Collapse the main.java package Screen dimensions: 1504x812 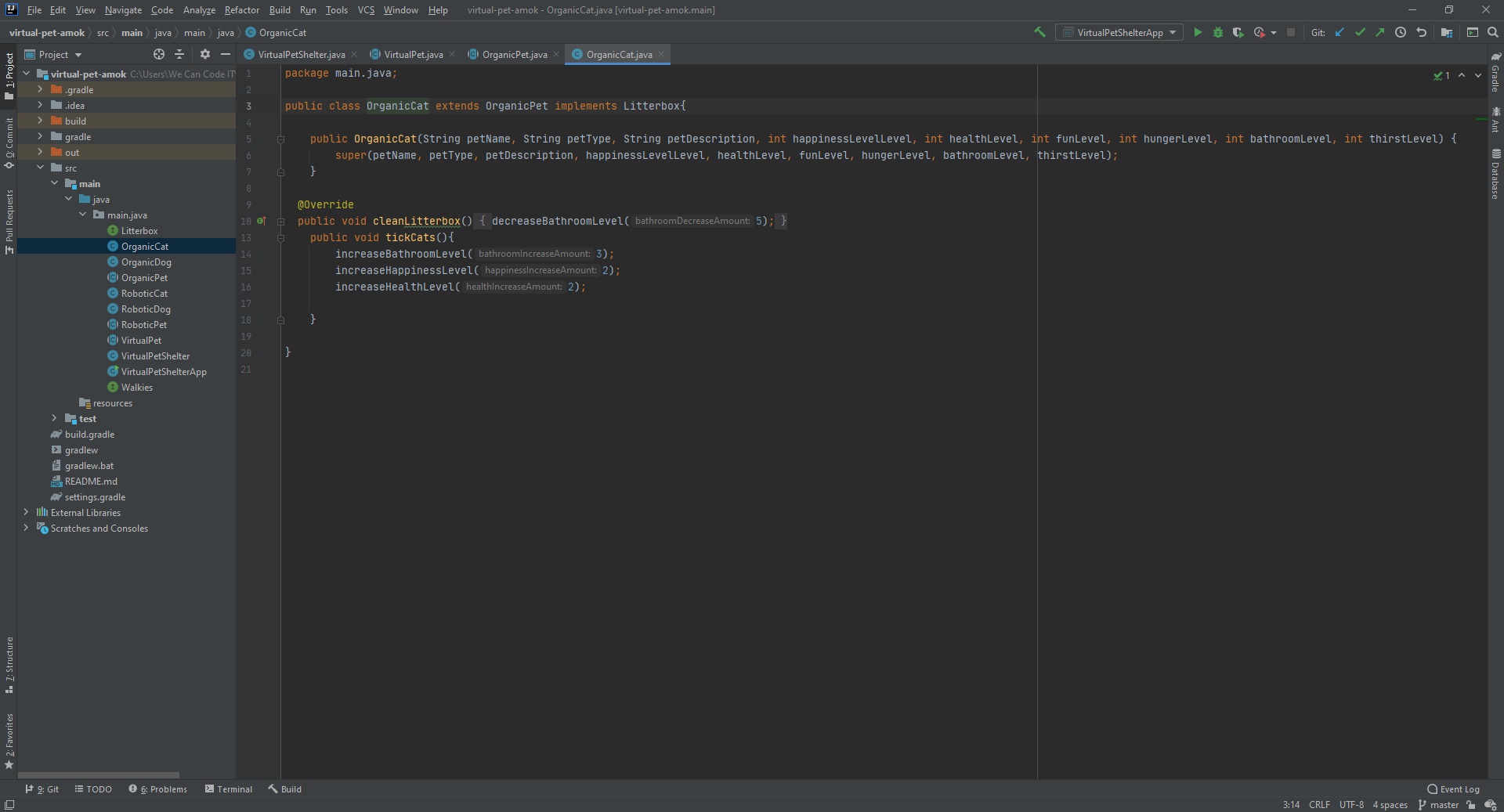pos(82,215)
